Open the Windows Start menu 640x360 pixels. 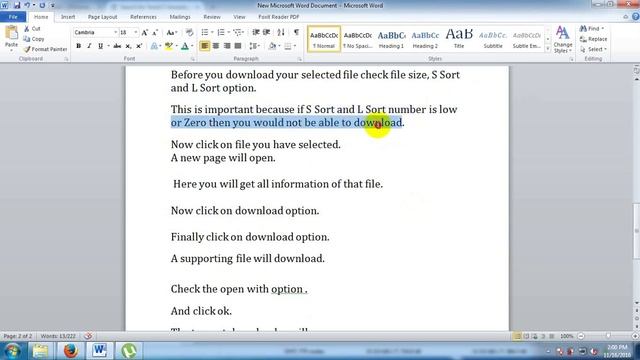pyautogui.click(x=12, y=351)
